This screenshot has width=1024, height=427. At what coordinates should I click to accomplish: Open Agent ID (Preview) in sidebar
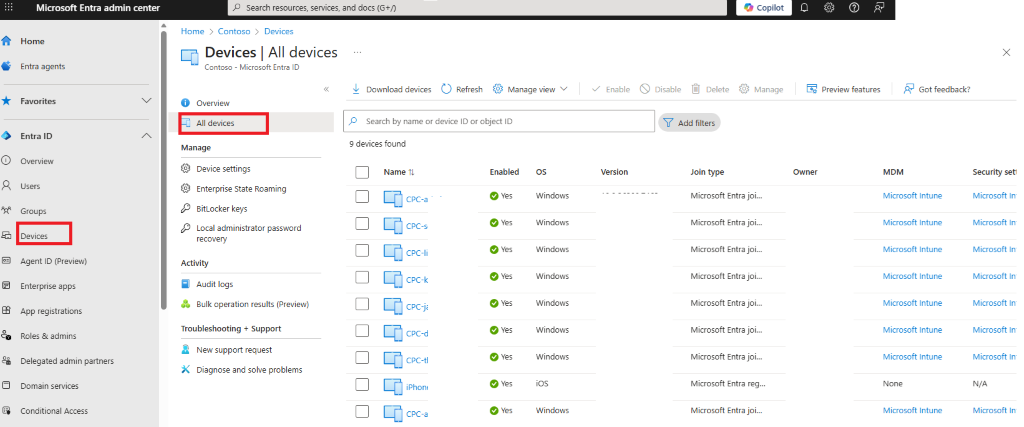point(54,261)
